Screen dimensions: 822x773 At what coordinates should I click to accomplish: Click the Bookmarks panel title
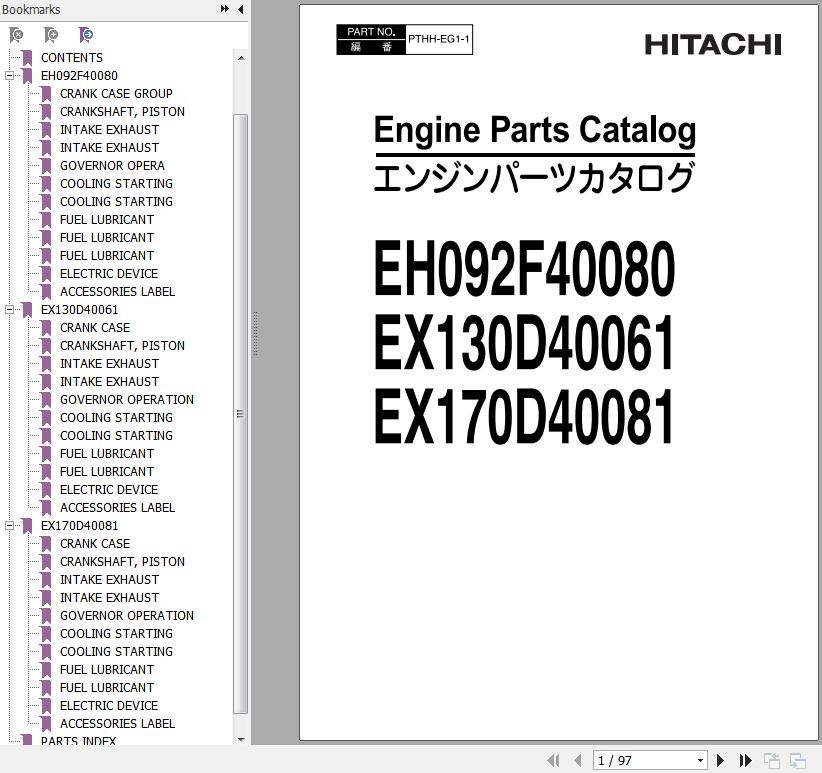(31, 9)
